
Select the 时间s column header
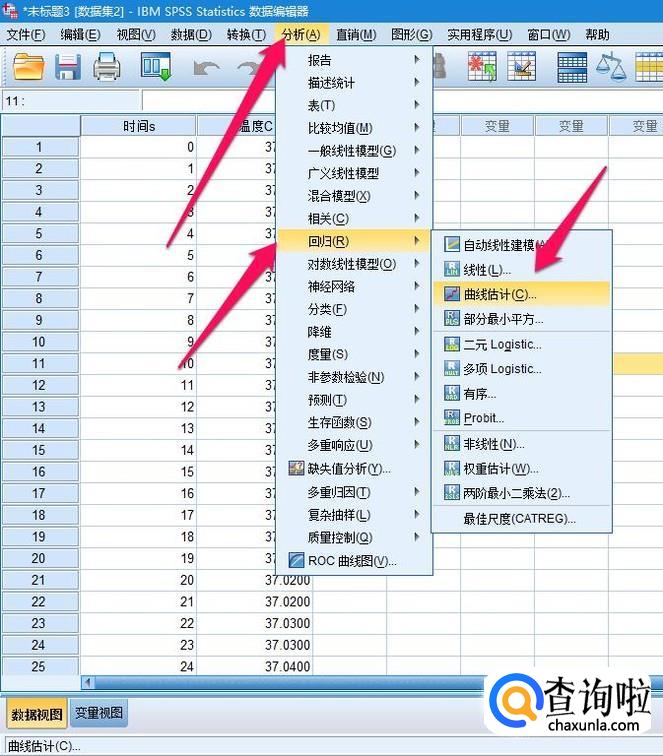(138, 126)
